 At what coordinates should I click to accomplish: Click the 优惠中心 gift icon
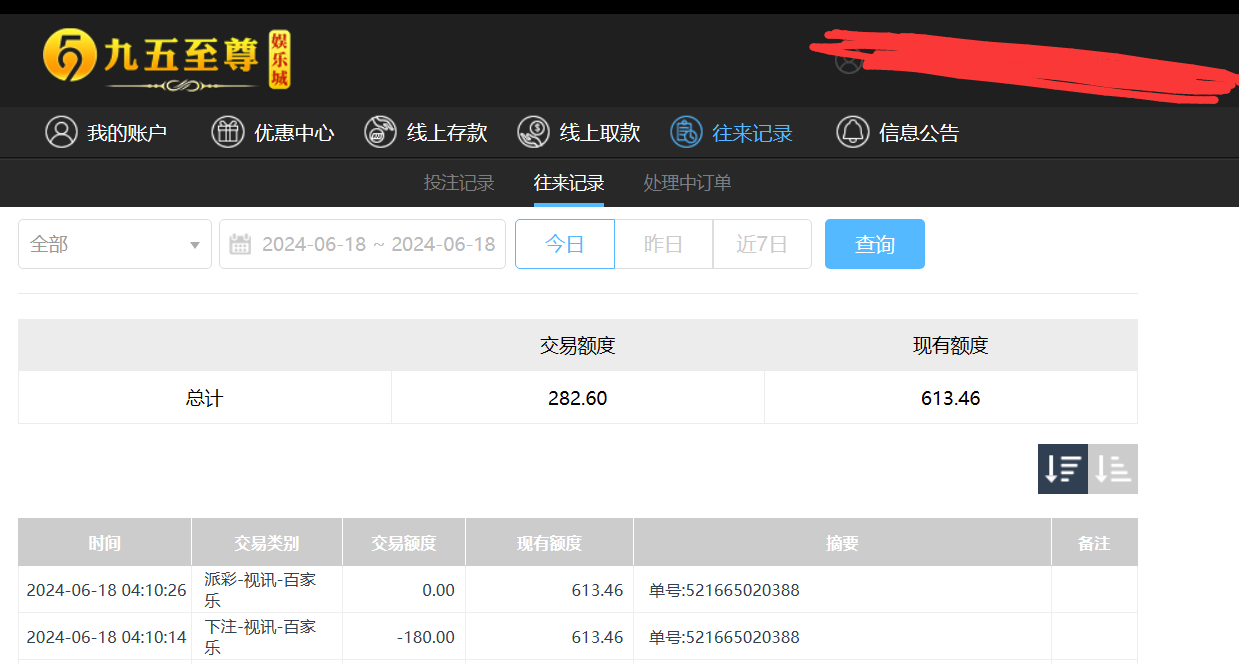228,132
